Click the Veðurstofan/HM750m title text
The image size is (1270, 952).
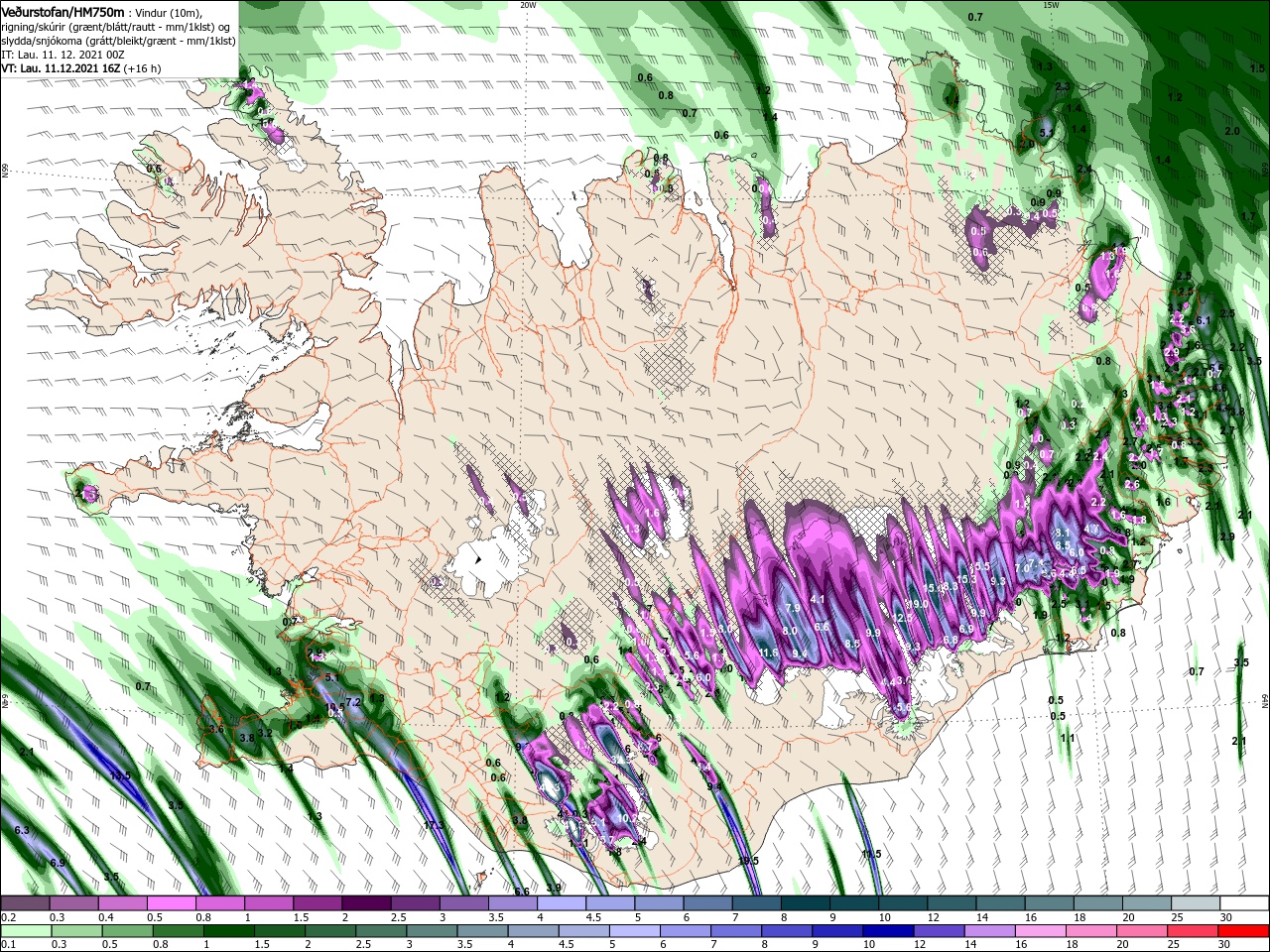(63, 11)
